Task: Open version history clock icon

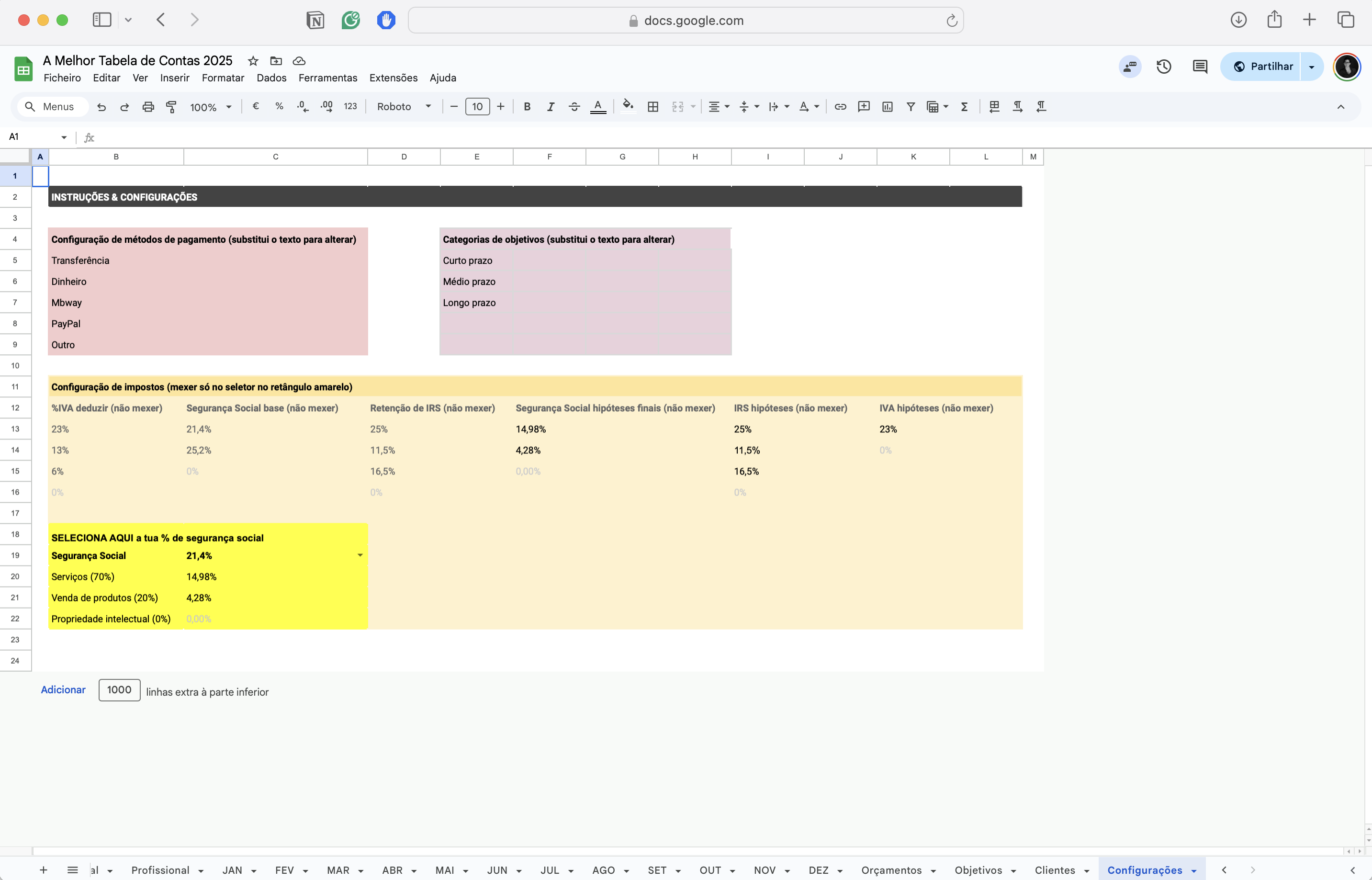Action: point(1163,67)
